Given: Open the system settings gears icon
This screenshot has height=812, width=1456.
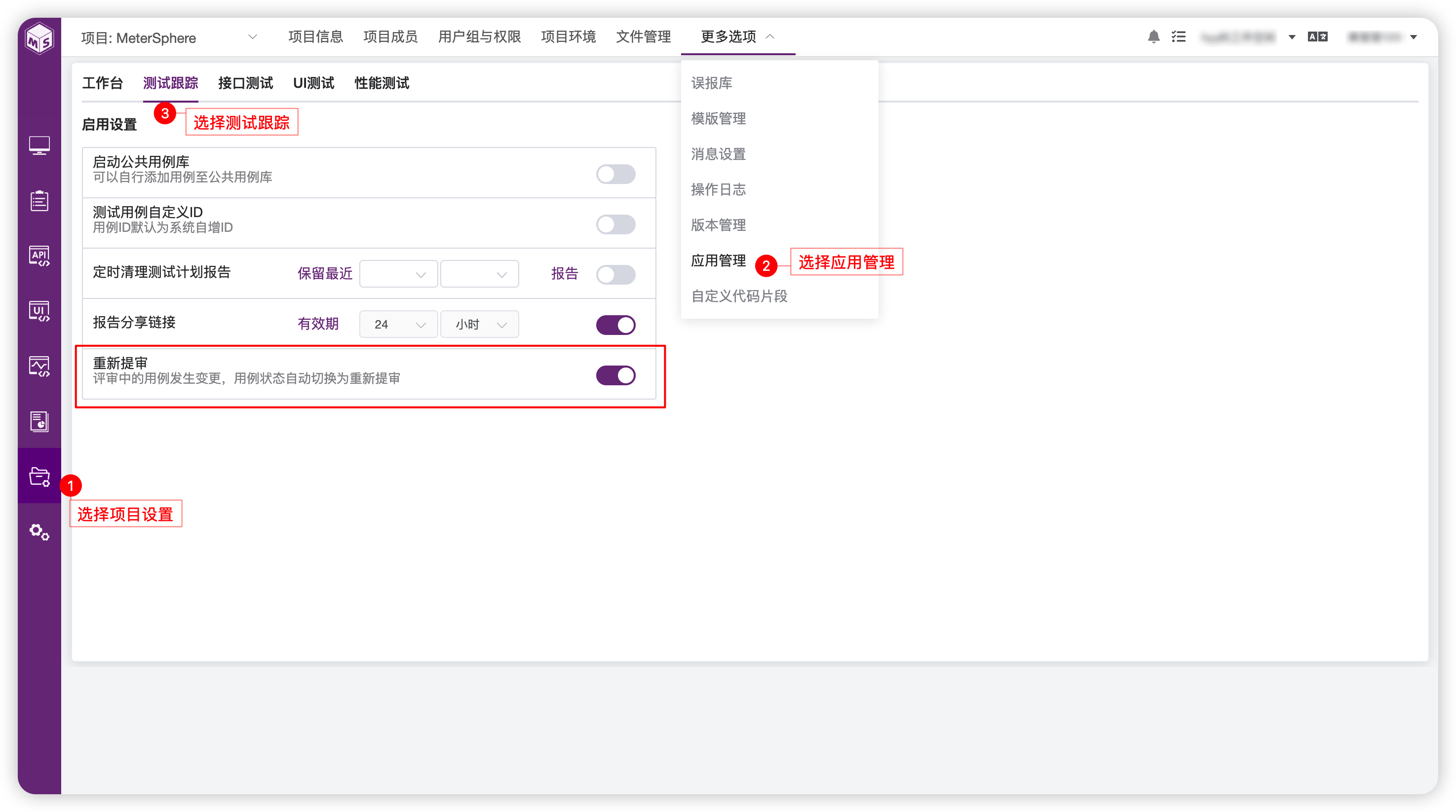Looking at the screenshot, I should pos(39,532).
